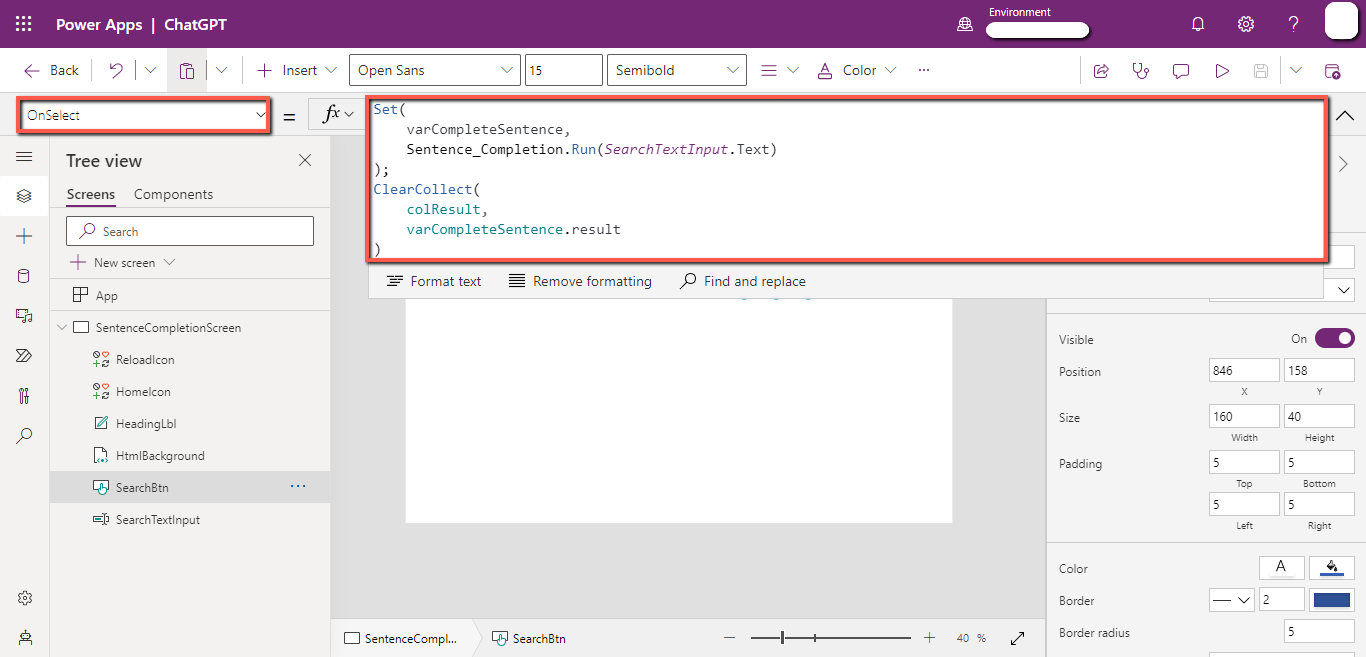
Task: Open the Power Automate panel icon
Action: pos(24,355)
